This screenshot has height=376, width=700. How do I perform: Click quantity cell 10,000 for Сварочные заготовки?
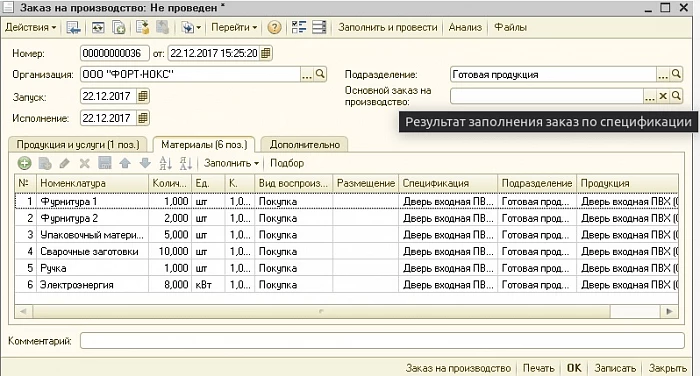(x=170, y=251)
